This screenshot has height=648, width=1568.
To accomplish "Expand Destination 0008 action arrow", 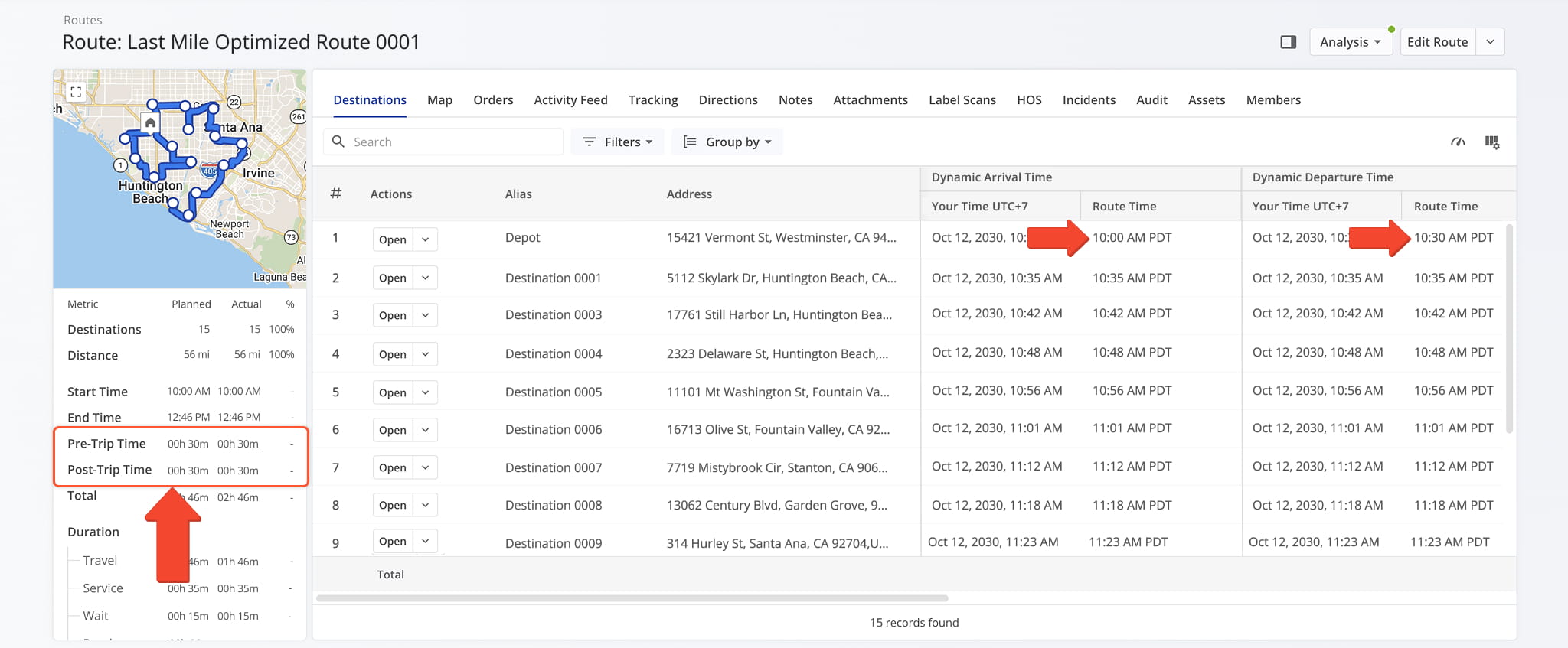I will 425,505.
